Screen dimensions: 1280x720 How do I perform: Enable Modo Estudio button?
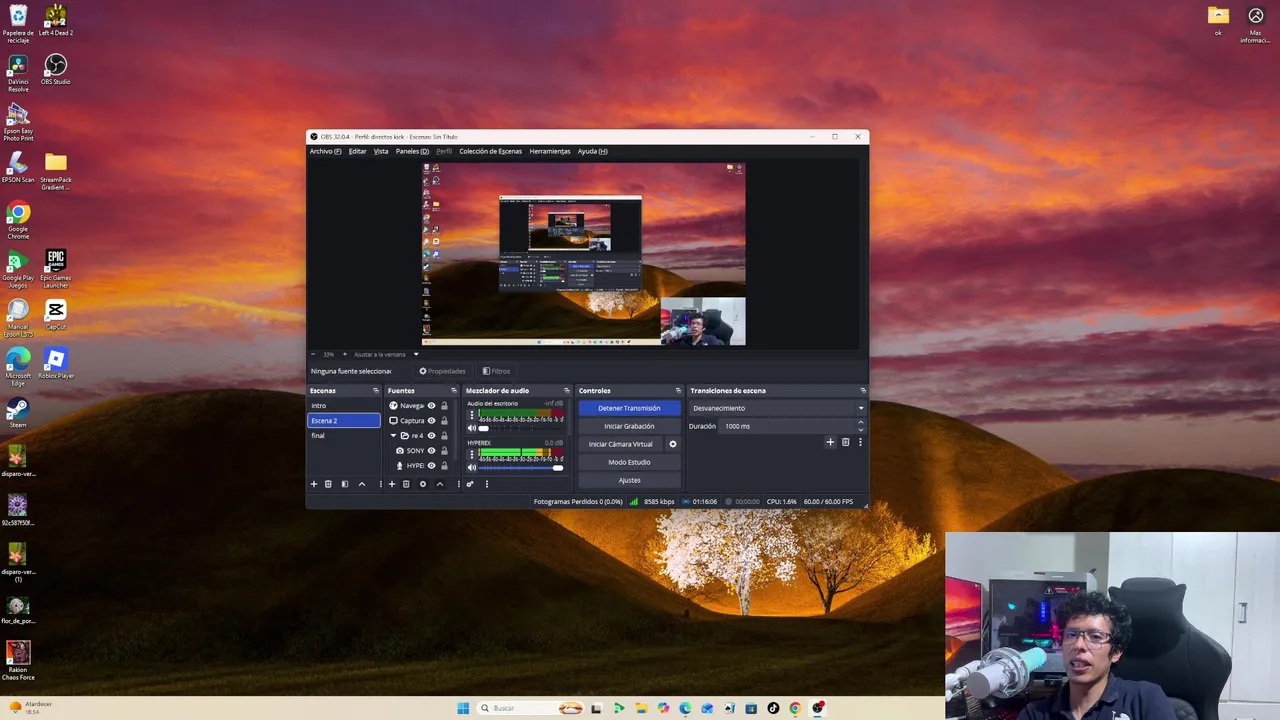pos(629,462)
